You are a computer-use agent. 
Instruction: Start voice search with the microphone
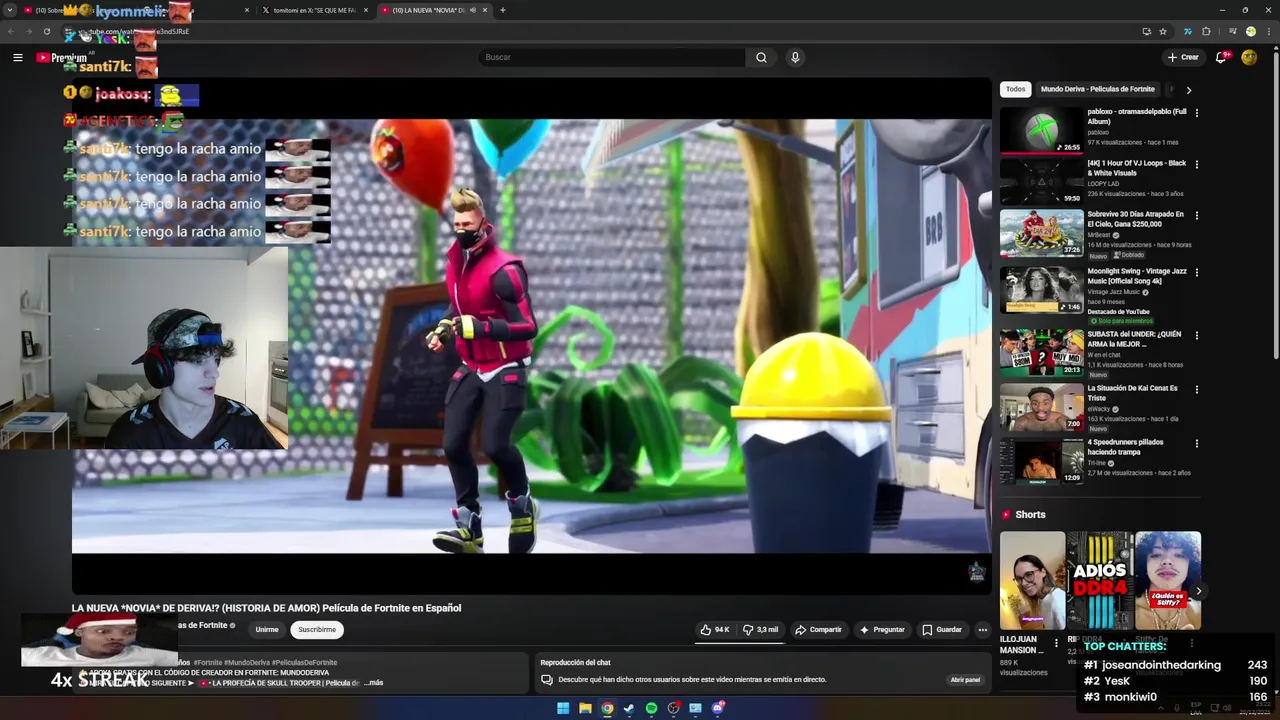click(795, 57)
